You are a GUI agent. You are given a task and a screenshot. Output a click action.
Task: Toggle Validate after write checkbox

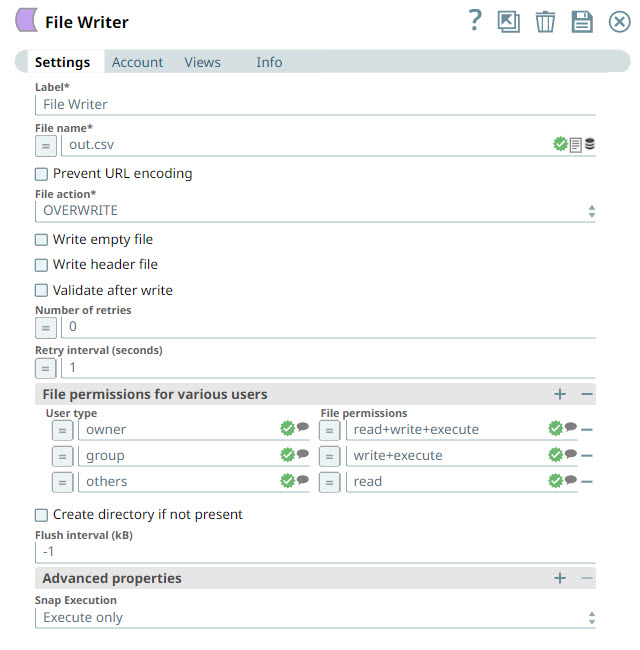tap(42, 291)
